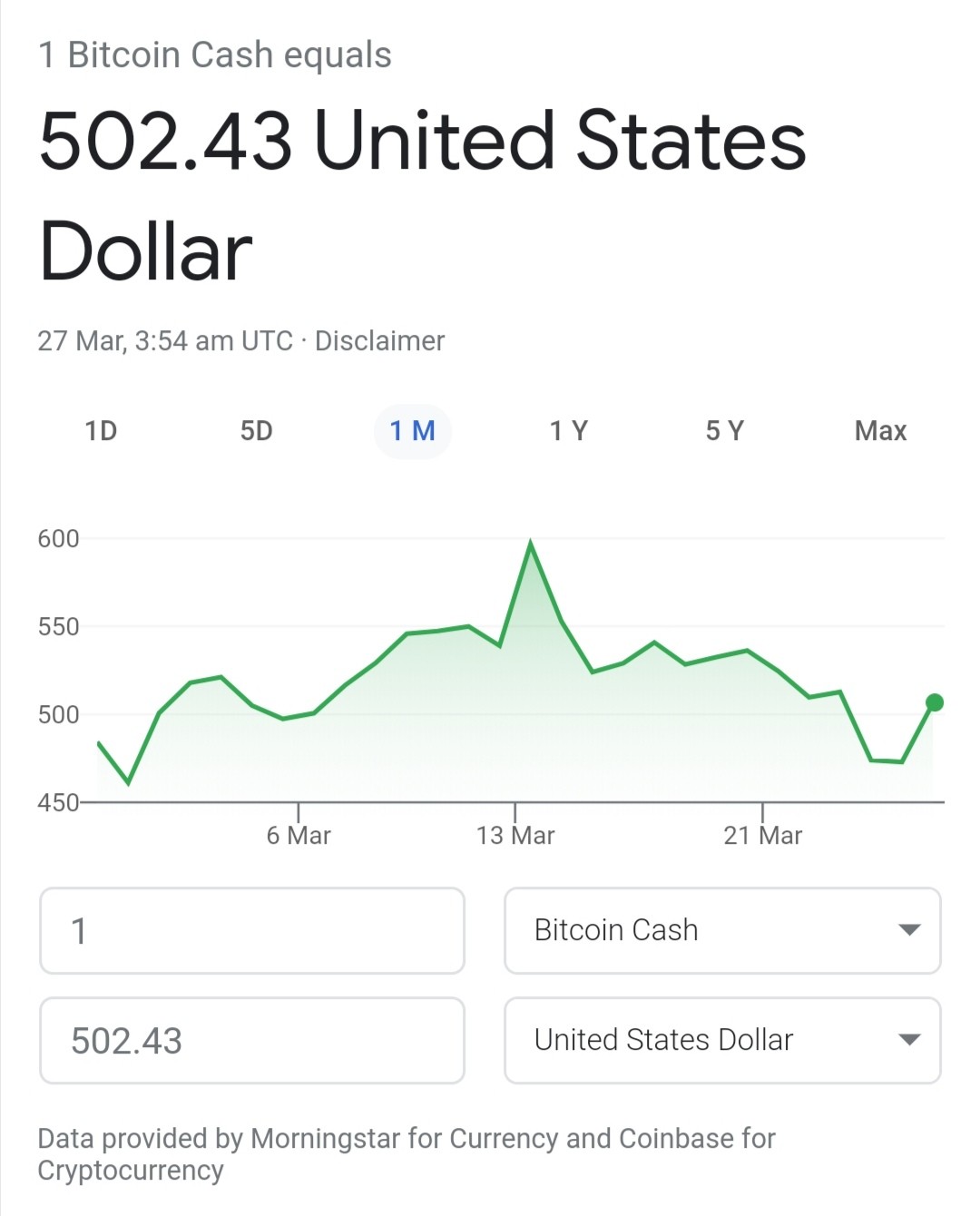Image resolution: width=980 pixels, height=1216 pixels.
Task: Click the 13 Mar date label
Action: (x=515, y=836)
